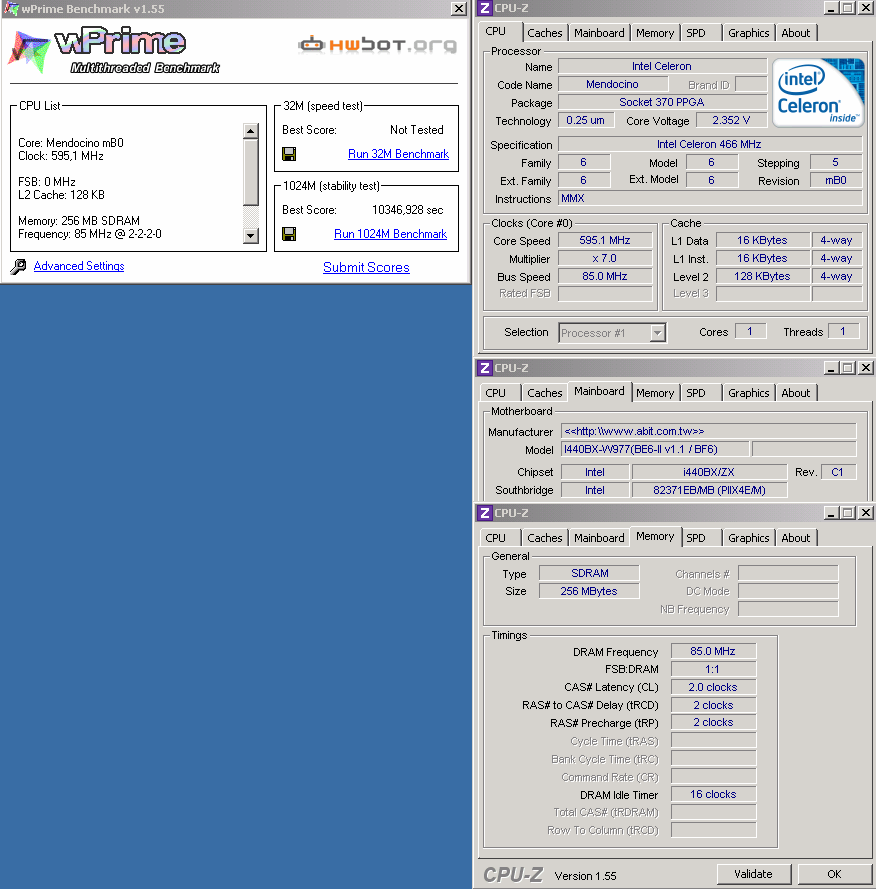Select About tab in the Memory CPU-Z window
This screenshot has width=876, height=889.
pos(795,538)
